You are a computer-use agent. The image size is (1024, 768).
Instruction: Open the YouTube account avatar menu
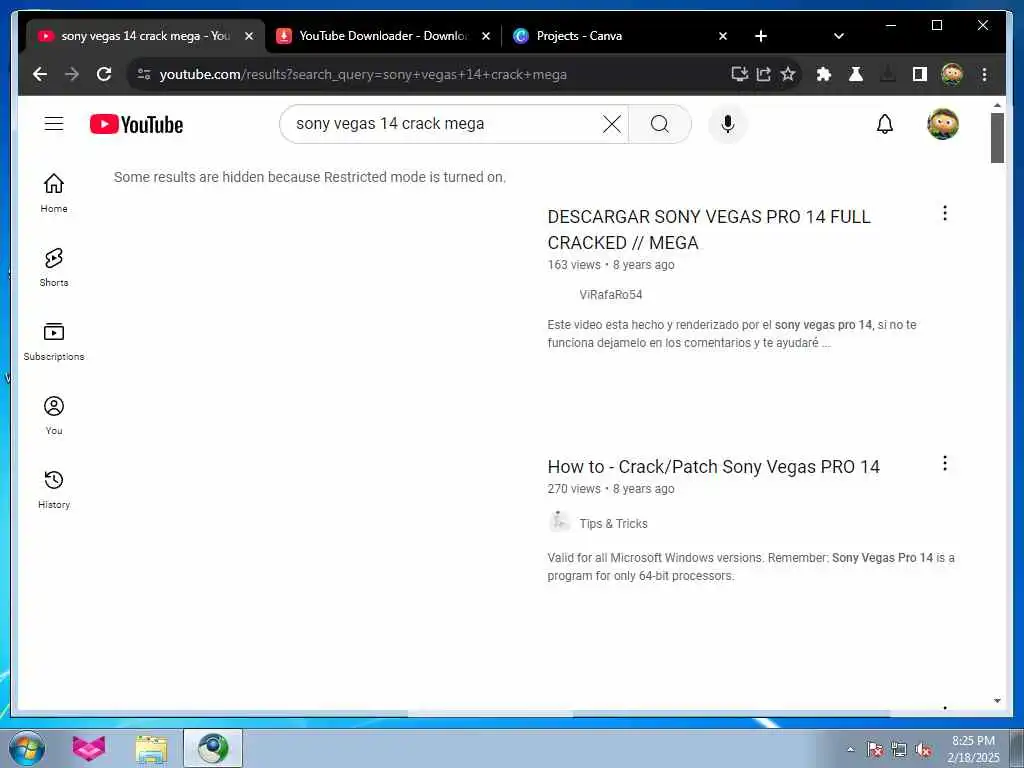(x=943, y=124)
